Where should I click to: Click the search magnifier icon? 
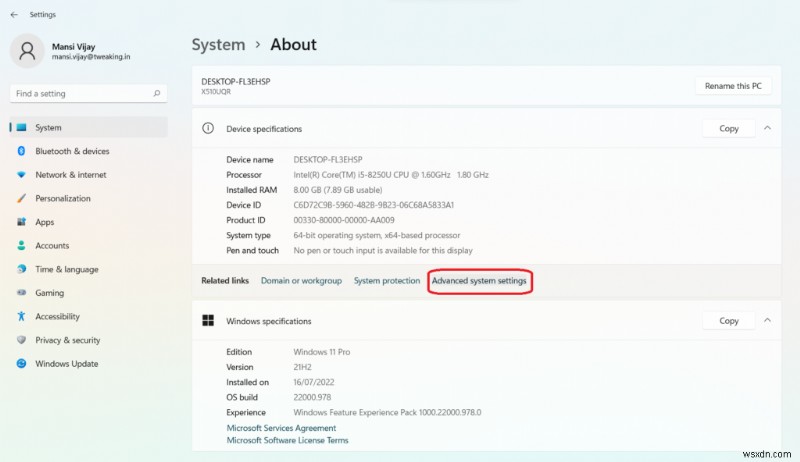[157, 93]
